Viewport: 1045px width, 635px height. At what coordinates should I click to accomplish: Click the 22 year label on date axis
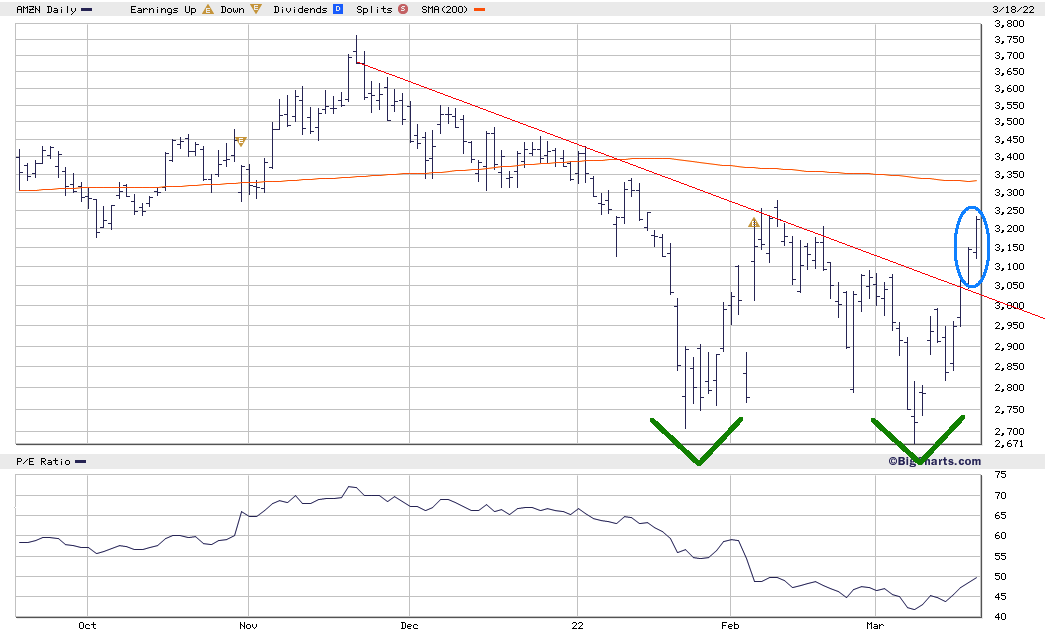tap(577, 625)
